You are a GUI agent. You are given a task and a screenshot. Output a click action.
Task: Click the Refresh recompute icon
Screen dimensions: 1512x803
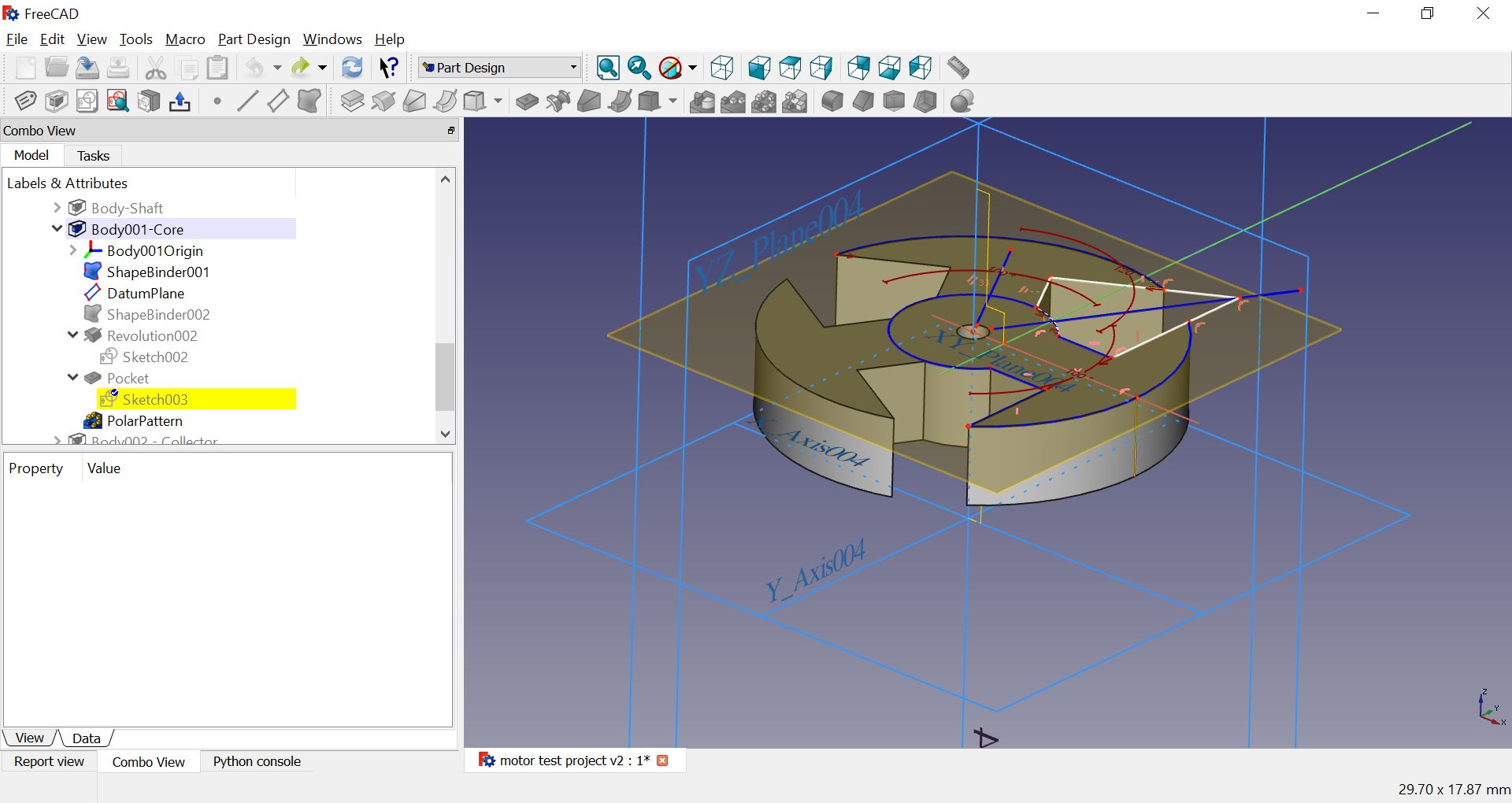tap(352, 68)
